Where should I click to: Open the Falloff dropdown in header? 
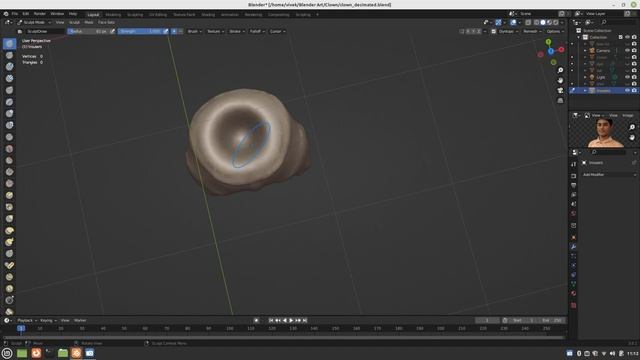[257, 31]
